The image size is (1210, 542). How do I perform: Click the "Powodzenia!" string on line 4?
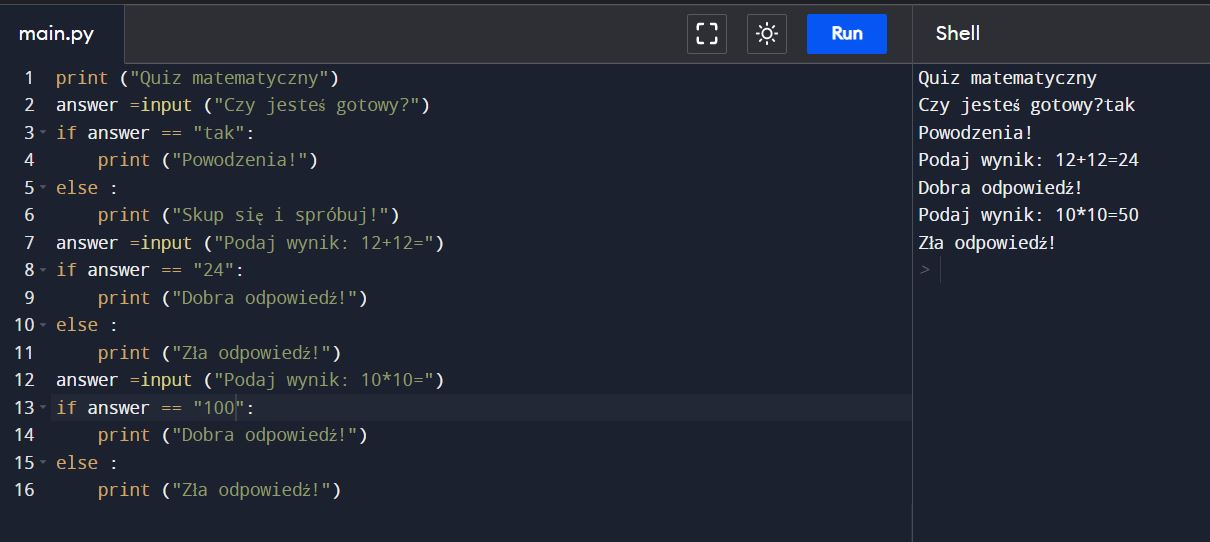(240, 160)
